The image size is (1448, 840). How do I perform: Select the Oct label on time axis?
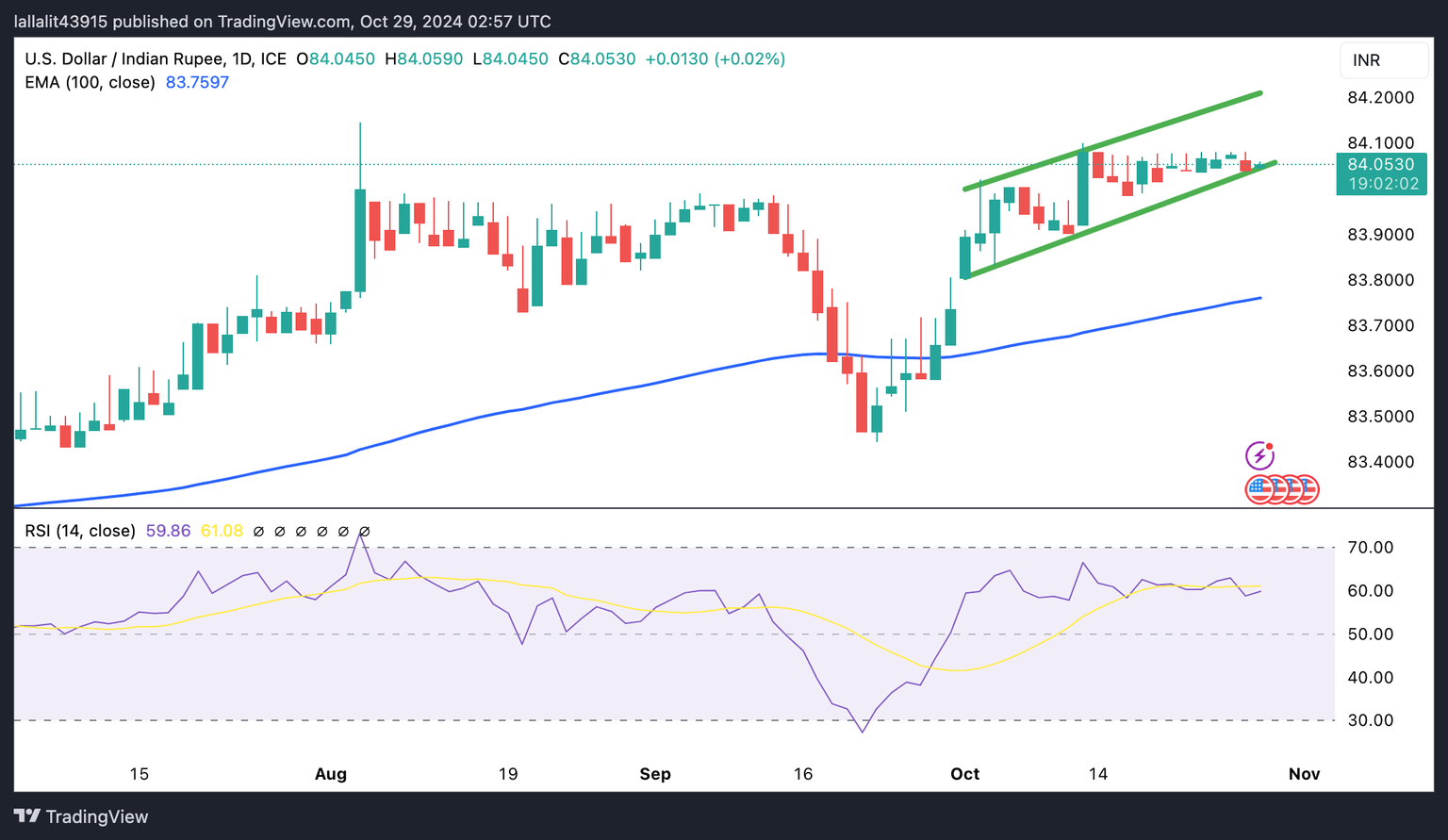pos(964,774)
